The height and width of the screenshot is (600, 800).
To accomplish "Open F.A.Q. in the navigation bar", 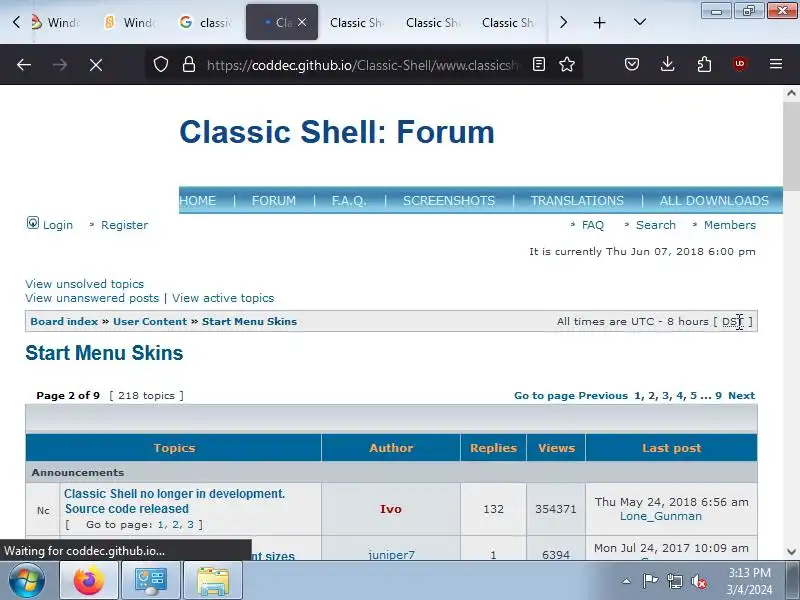I will (349, 201).
